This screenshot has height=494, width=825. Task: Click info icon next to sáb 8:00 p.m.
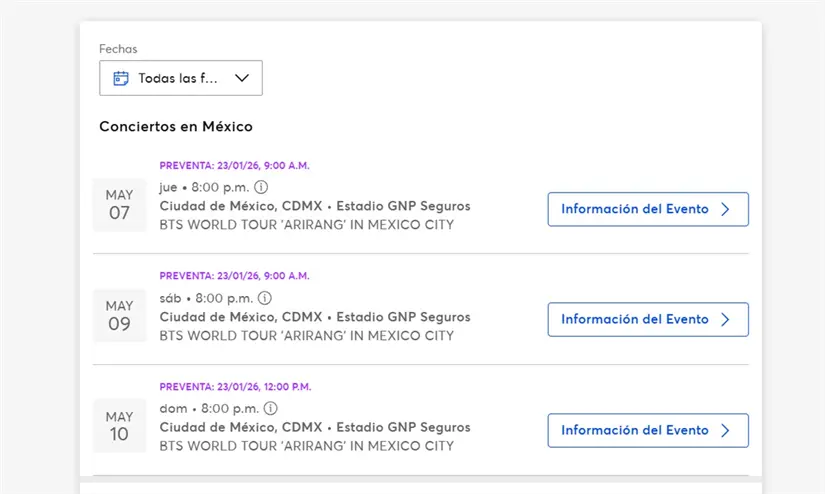pyautogui.click(x=264, y=298)
